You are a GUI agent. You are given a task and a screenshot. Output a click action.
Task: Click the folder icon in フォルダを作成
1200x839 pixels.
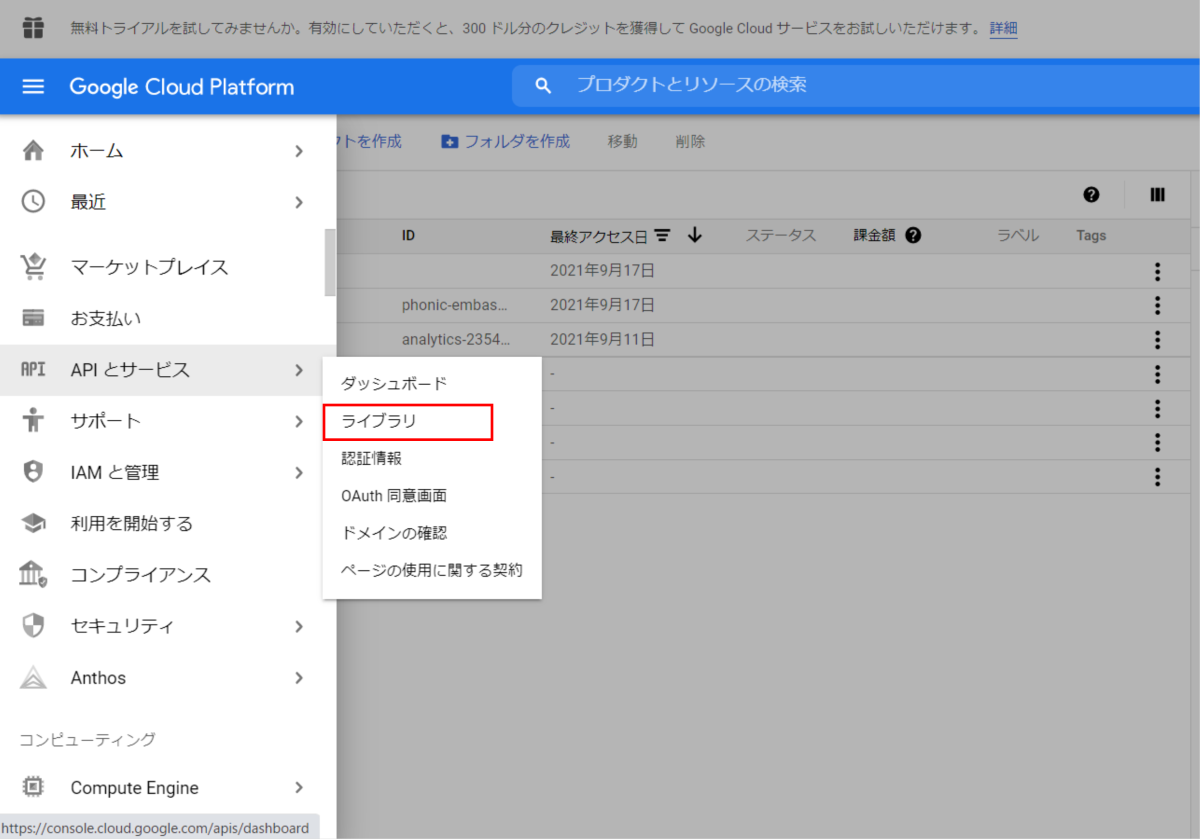pos(450,142)
